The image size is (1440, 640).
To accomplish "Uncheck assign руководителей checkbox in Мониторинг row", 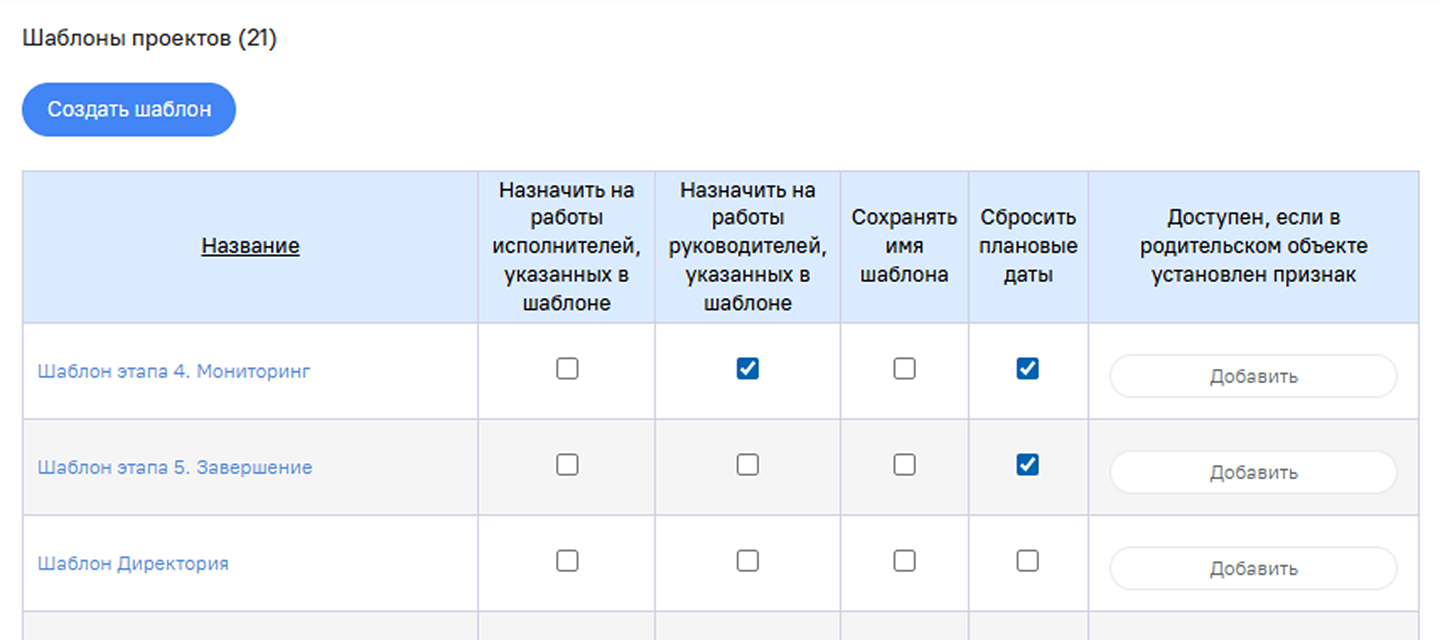I will [747, 369].
